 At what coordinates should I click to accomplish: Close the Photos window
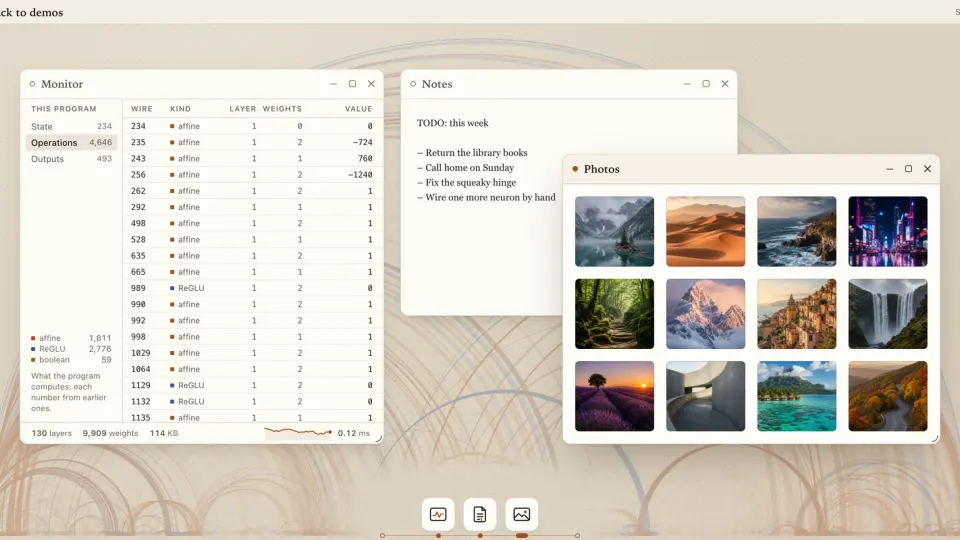pos(928,169)
